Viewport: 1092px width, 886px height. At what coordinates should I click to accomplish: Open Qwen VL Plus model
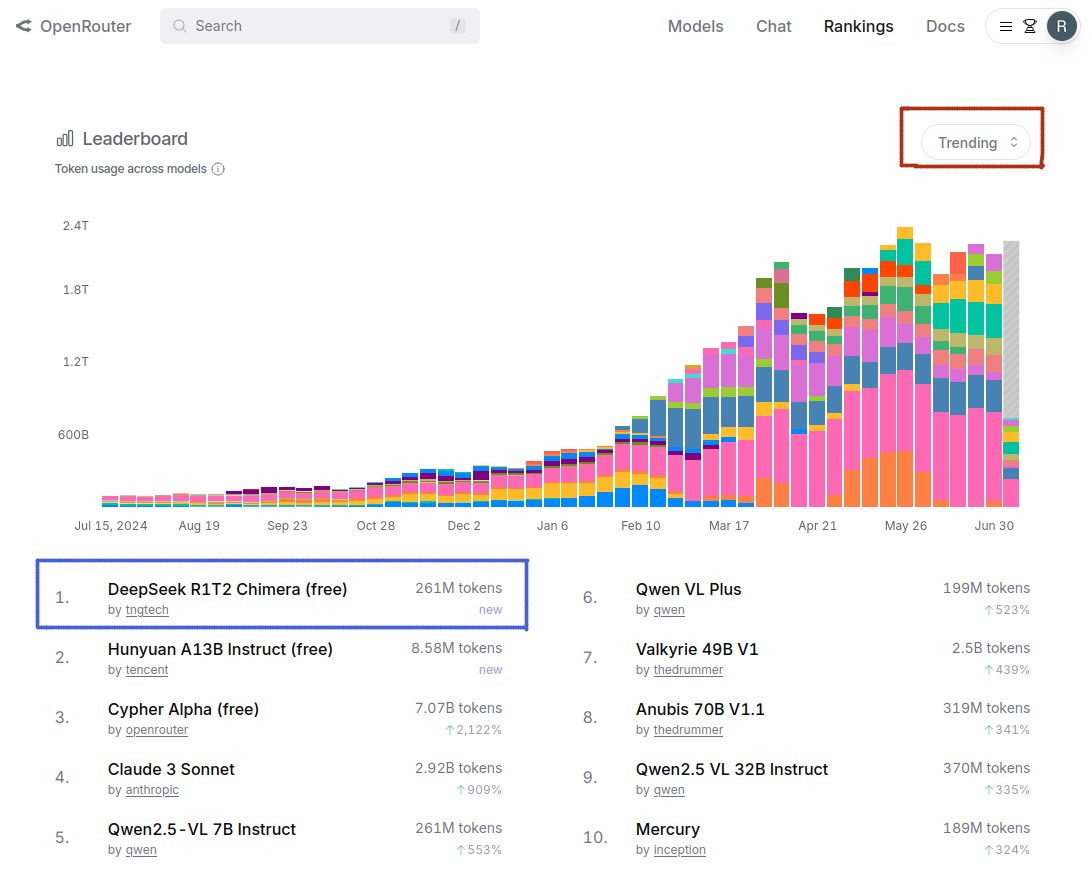coord(688,589)
